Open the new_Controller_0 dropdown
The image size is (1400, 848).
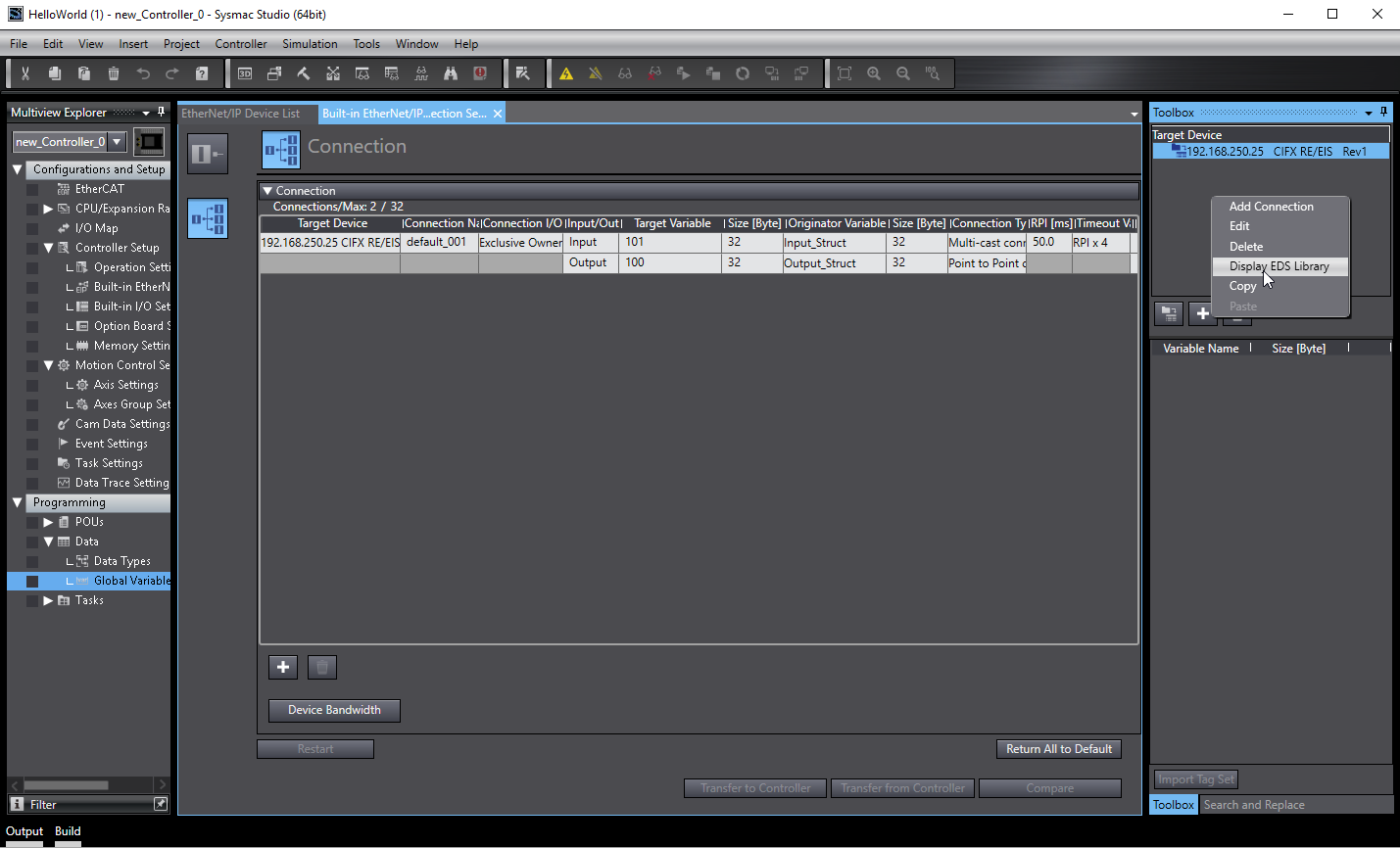(117, 142)
